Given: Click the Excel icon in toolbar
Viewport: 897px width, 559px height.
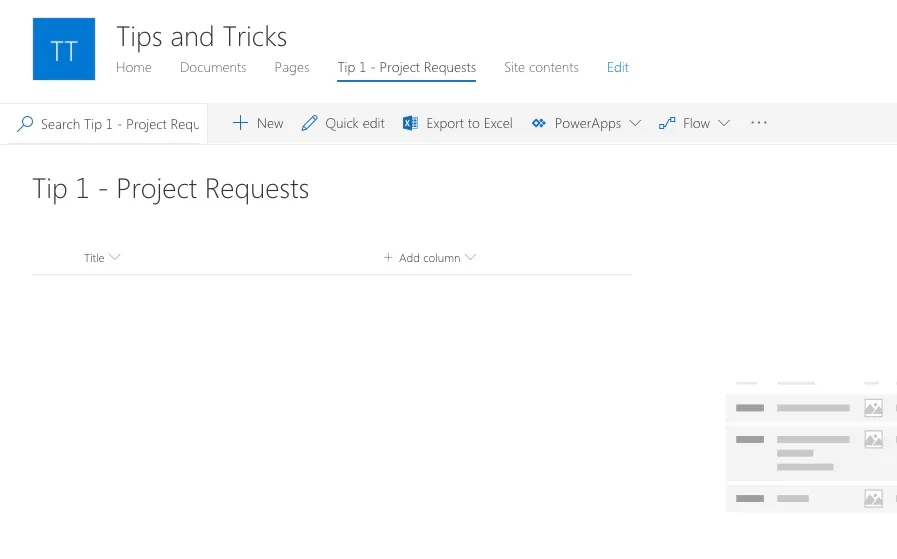Looking at the screenshot, I should pos(410,123).
